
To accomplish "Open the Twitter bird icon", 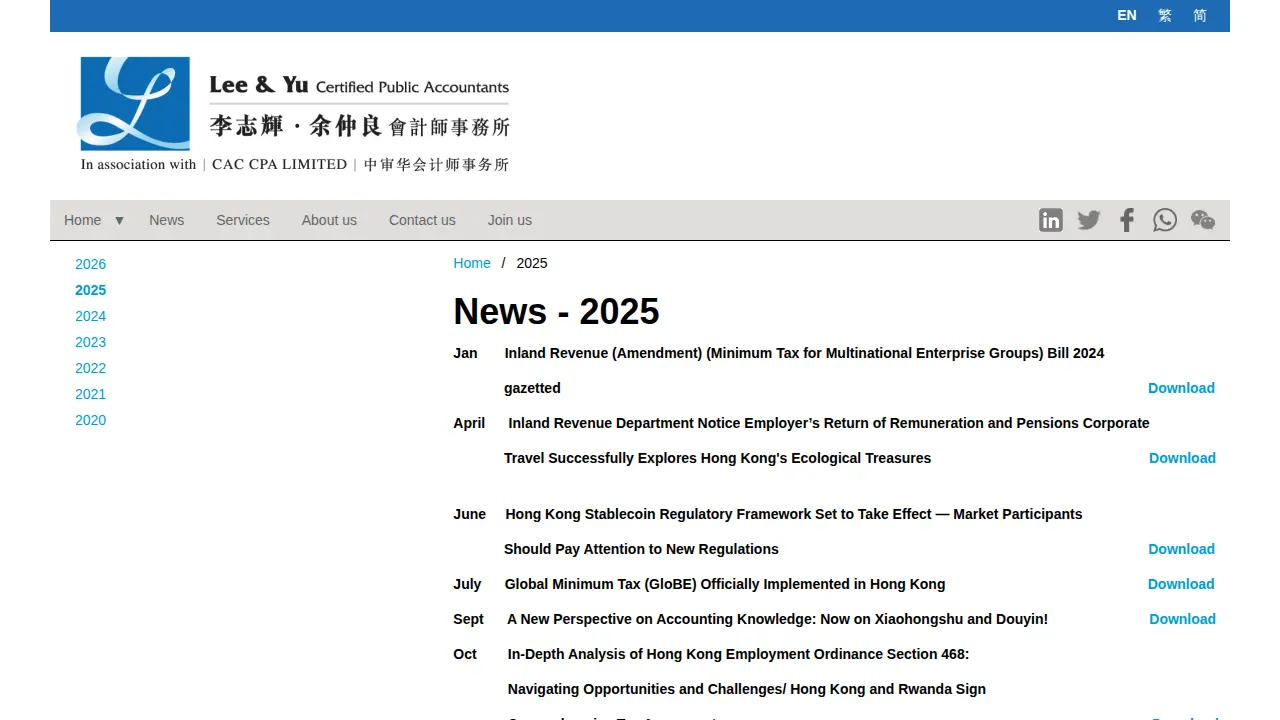I will [1089, 220].
